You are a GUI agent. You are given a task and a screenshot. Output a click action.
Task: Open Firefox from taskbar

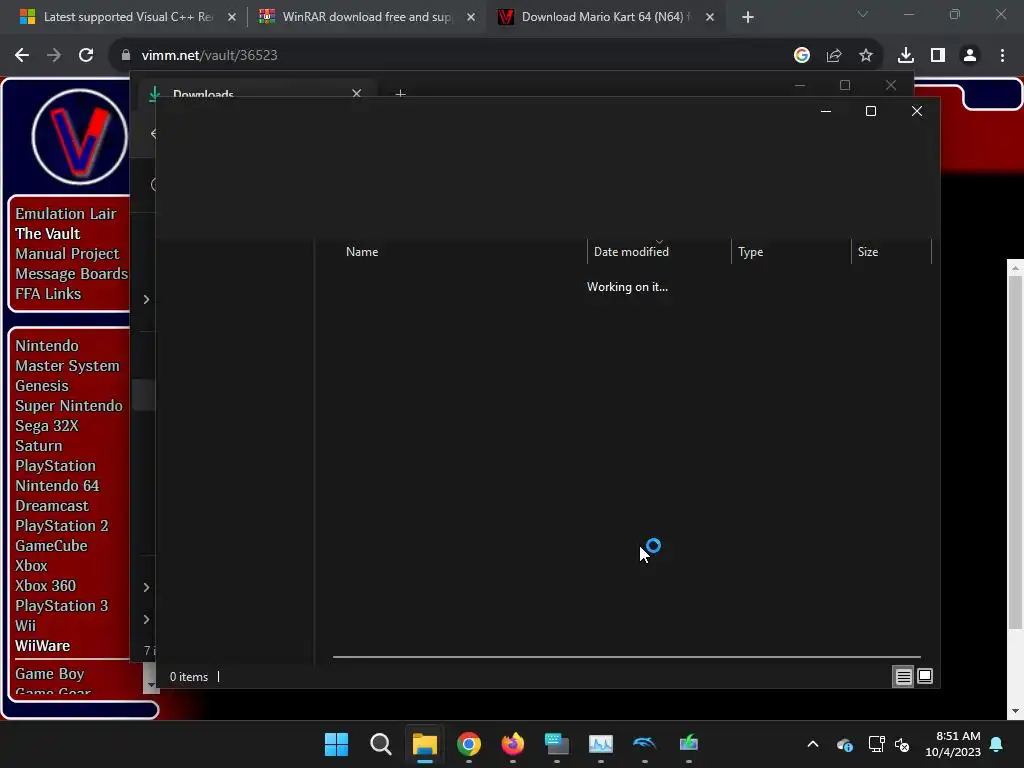(x=513, y=744)
